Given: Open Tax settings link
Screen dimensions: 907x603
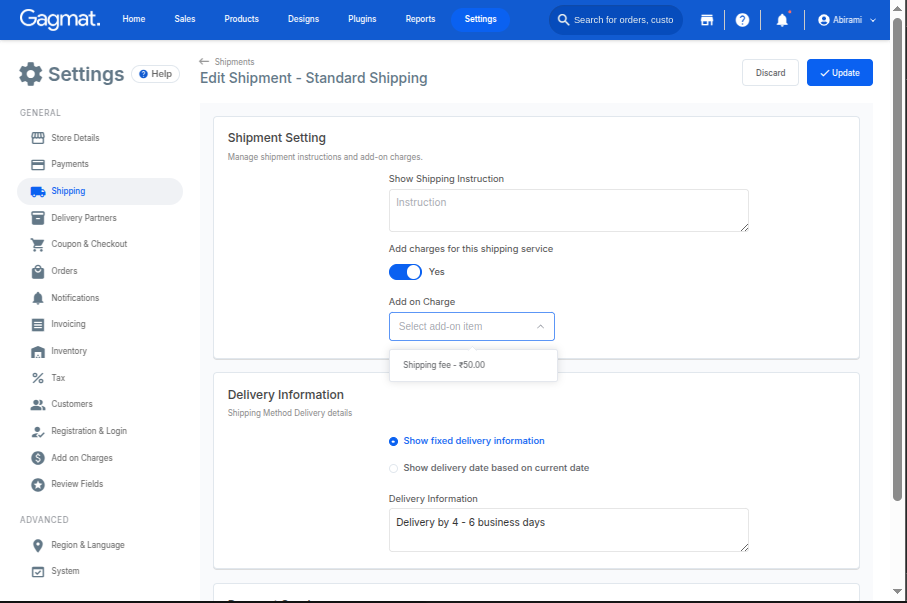Looking at the screenshot, I should tap(58, 378).
